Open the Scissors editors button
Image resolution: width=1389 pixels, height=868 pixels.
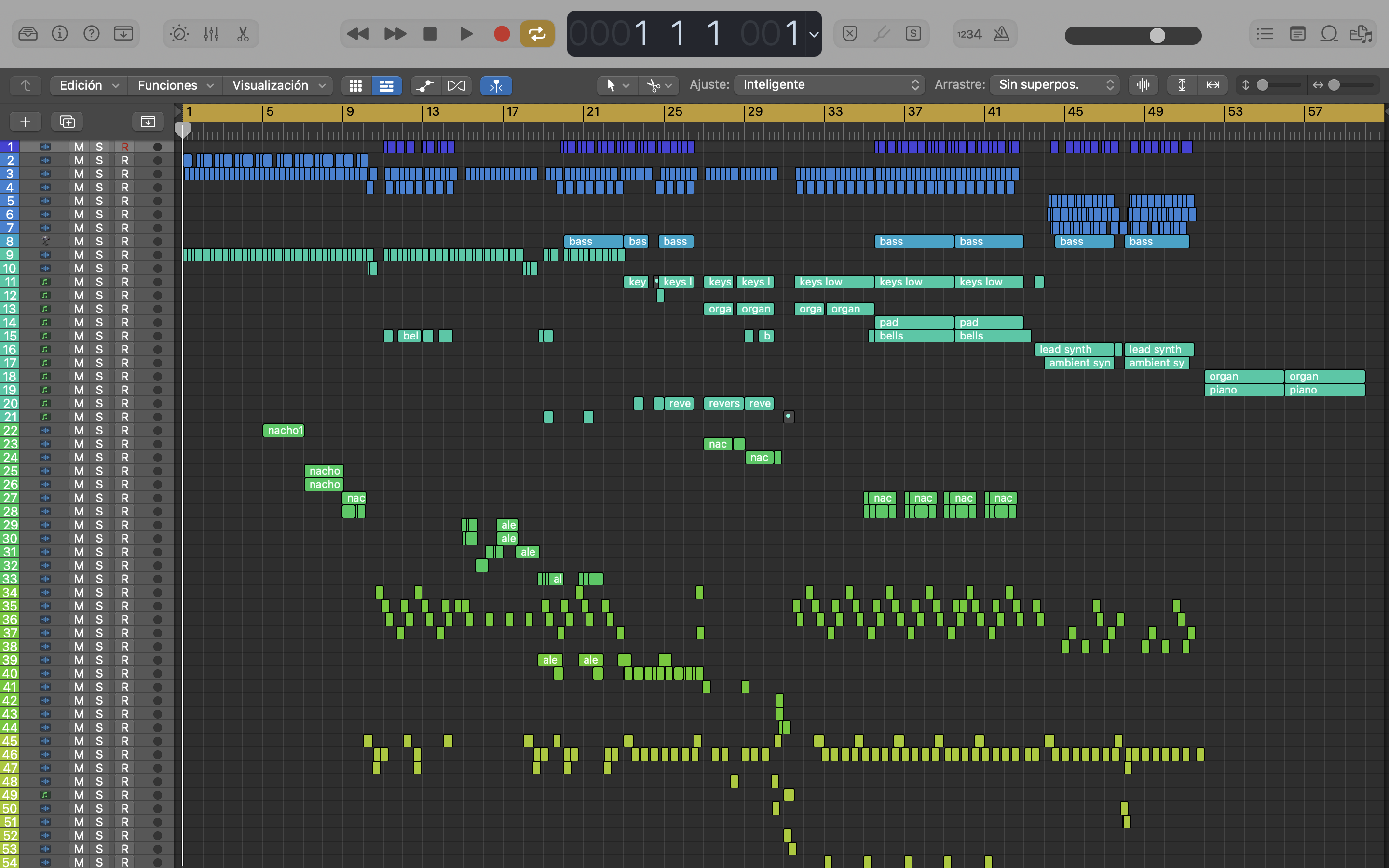[x=243, y=34]
